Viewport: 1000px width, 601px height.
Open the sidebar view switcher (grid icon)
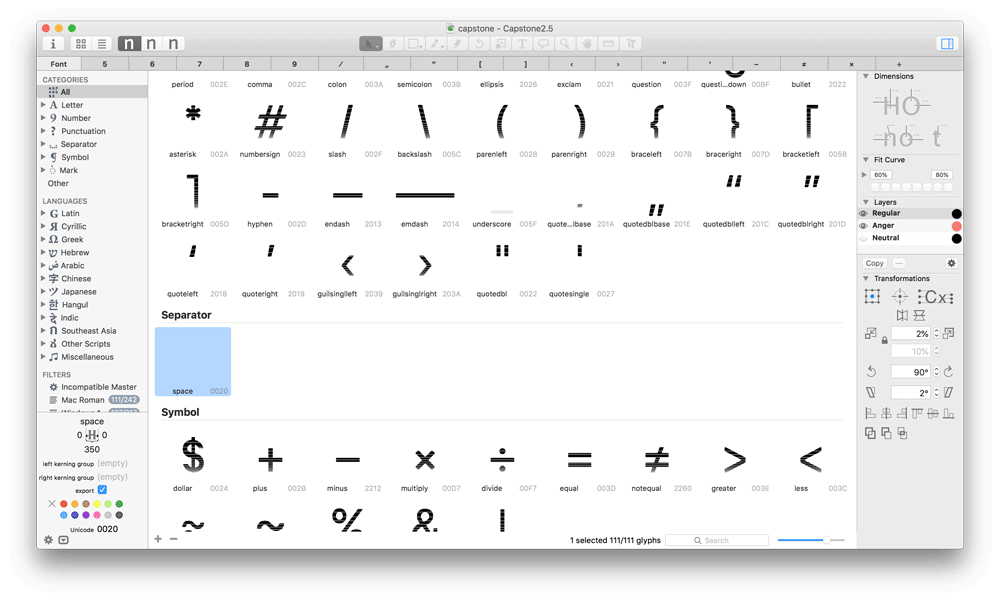coord(81,44)
